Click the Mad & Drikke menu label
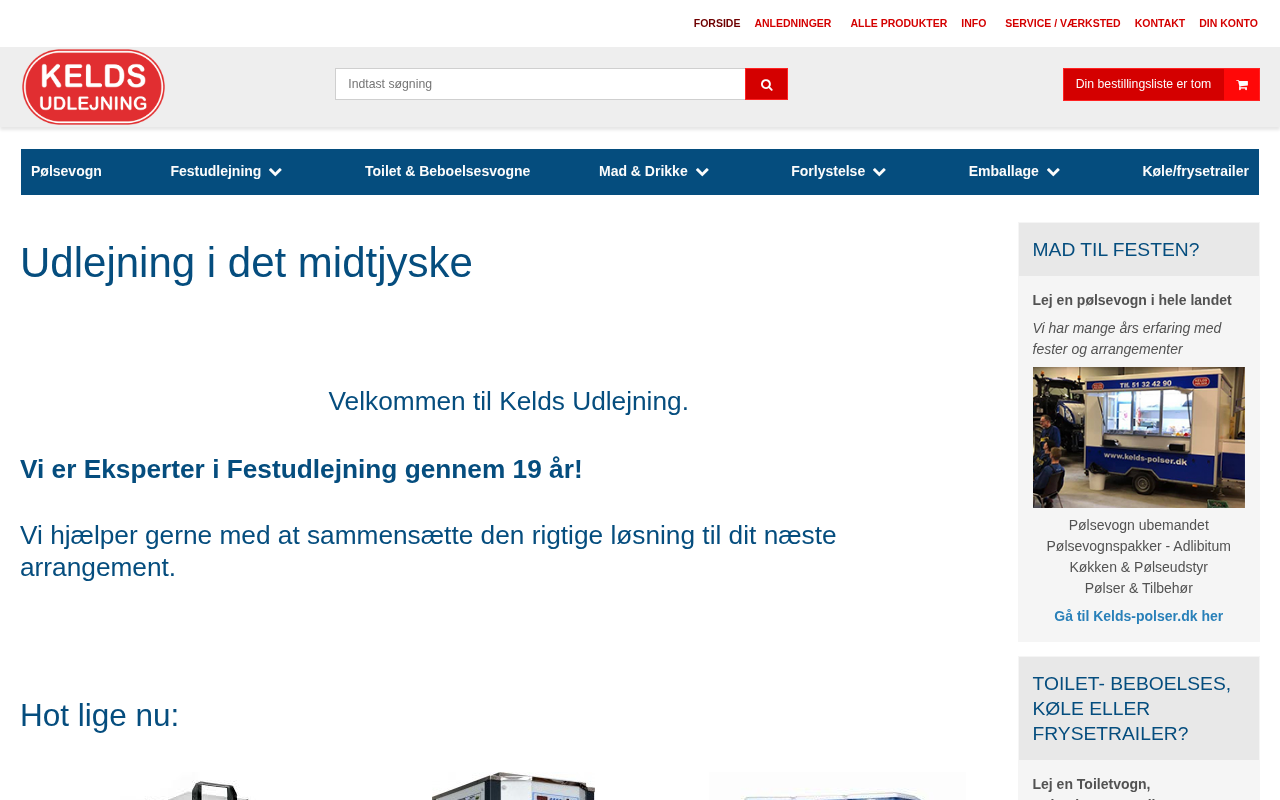The image size is (1280, 800). [643, 171]
